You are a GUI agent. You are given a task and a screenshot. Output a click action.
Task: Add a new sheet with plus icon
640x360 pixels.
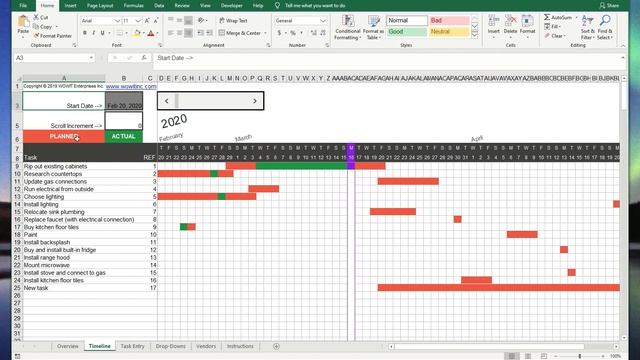click(x=276, y=346)
